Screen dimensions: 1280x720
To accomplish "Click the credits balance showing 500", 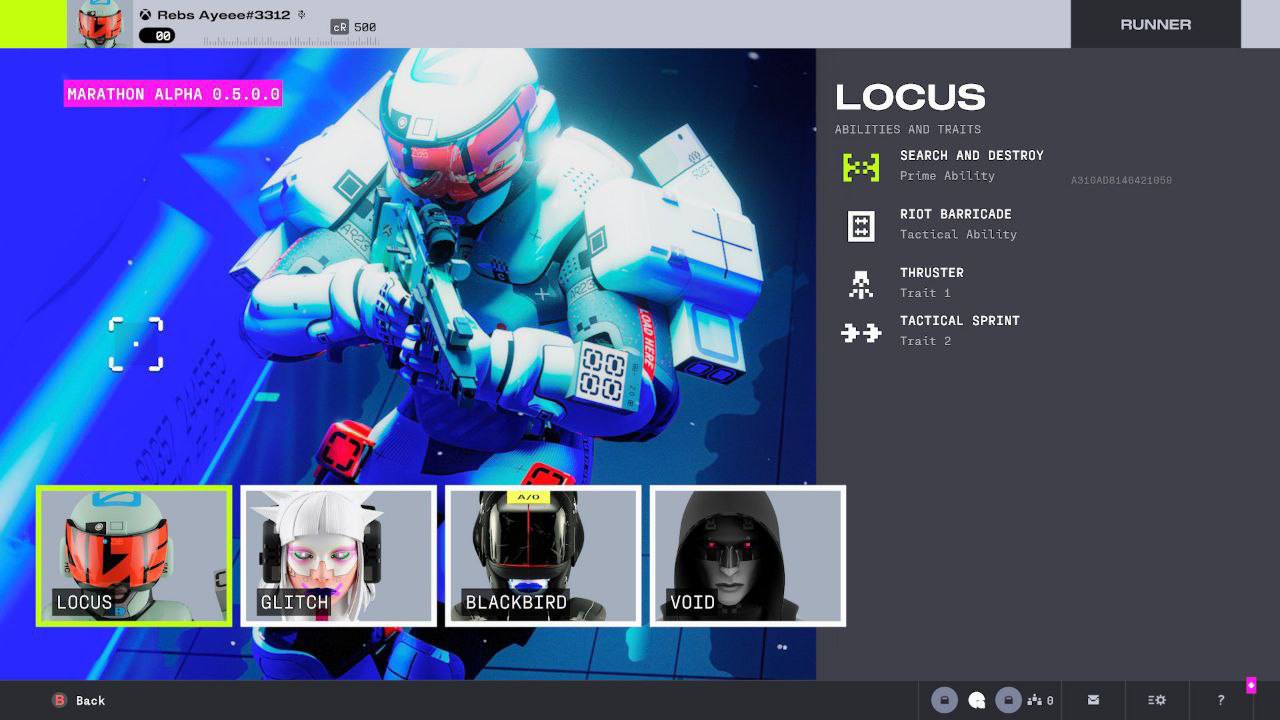I will pyautogui.click(x=354, y=27).
